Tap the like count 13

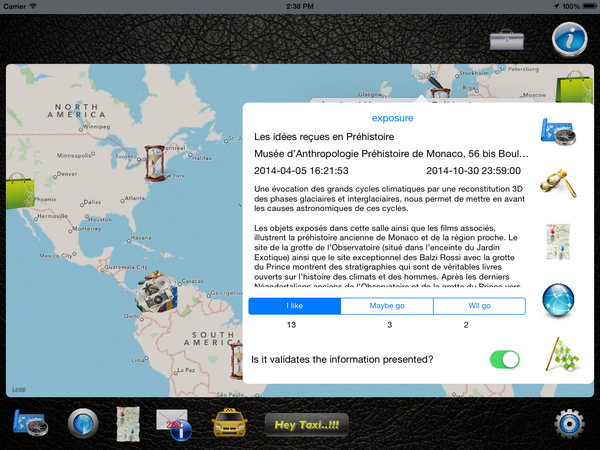point(292,325)
